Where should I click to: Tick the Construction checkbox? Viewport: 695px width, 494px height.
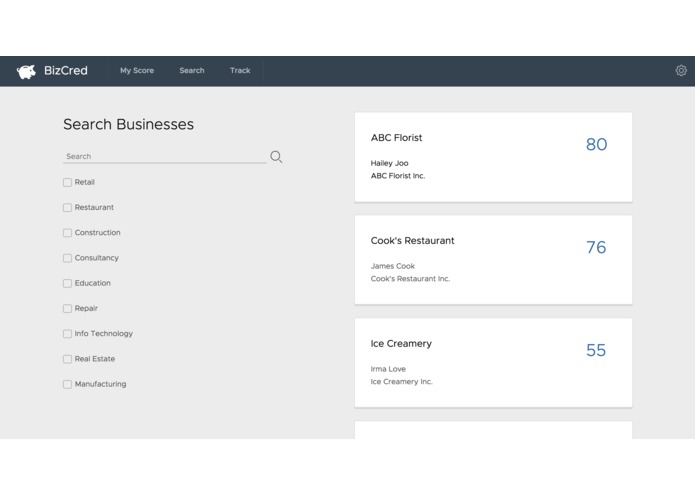[67, 233]
